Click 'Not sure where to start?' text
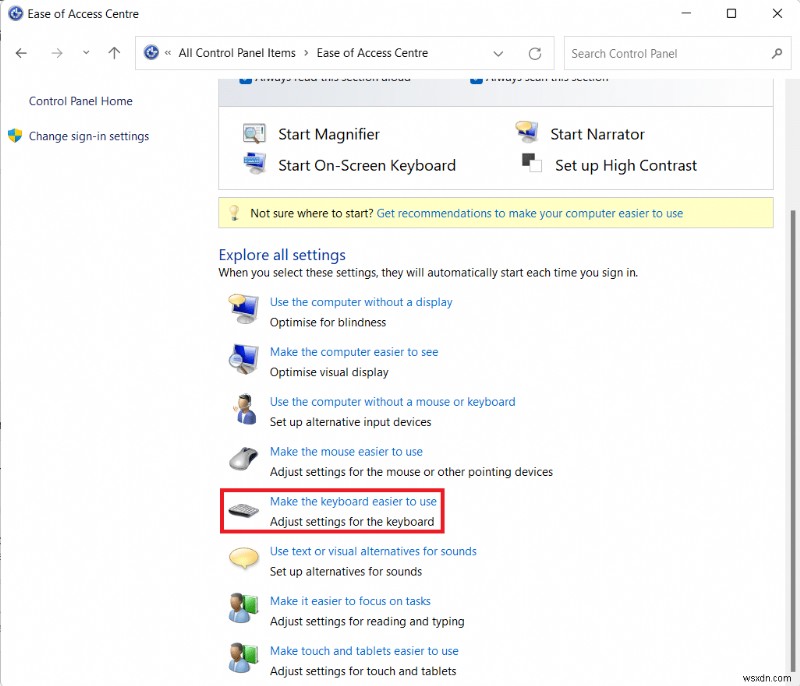The height and width of the screenshot is (686, 800). tap(311, 213)
